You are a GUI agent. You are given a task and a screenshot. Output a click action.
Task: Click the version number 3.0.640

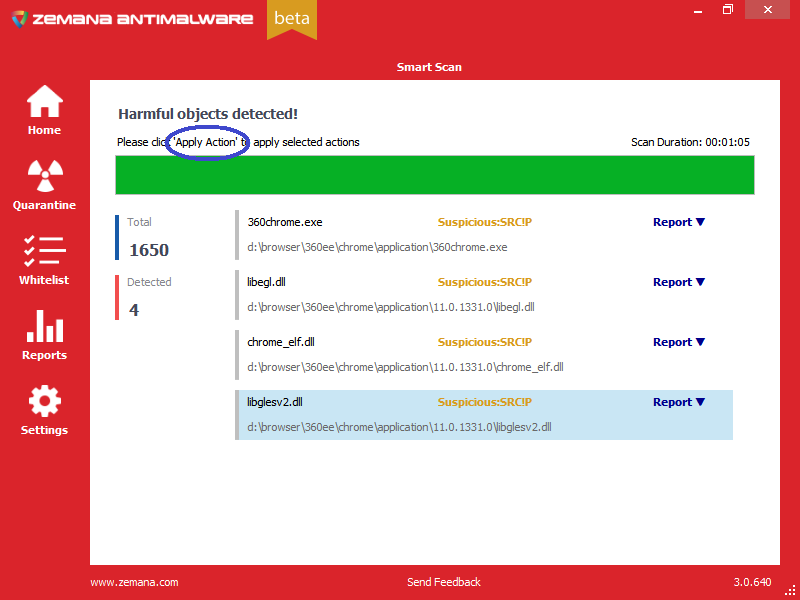tap(753, 582)
